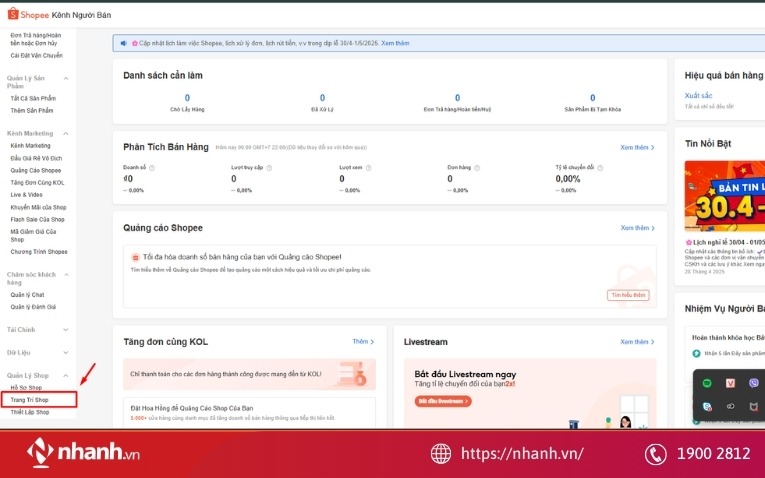Collapse the Kênh Marketing sidebar section
This screenshot has height=478, width=765.
click(66, 133)
